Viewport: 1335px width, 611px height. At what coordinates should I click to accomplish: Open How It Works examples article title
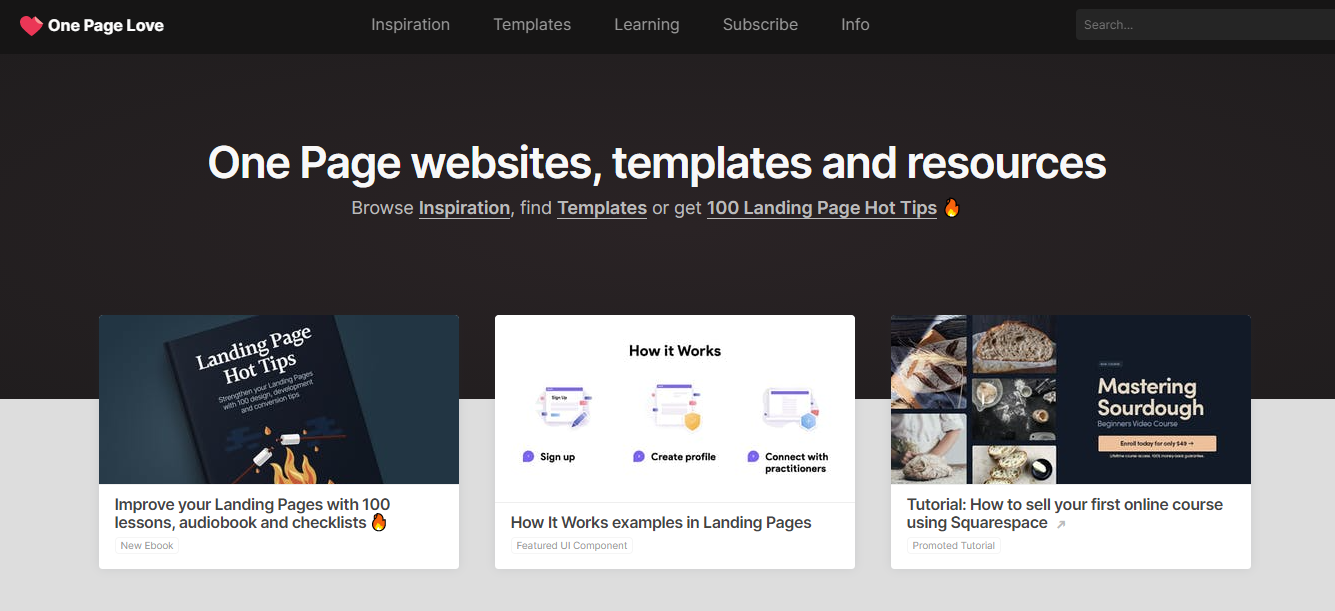click(661, 522)
